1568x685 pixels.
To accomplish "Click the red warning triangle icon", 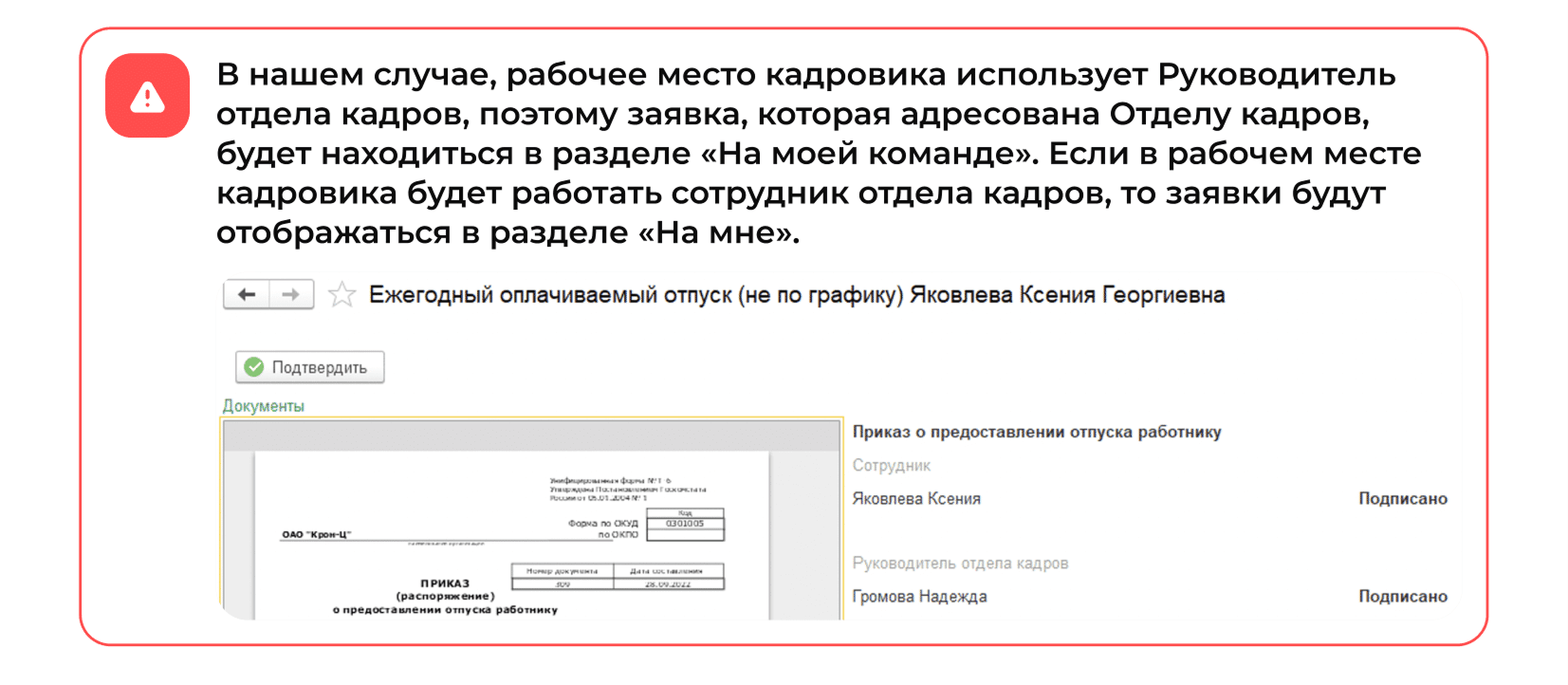I will (147, 96).
